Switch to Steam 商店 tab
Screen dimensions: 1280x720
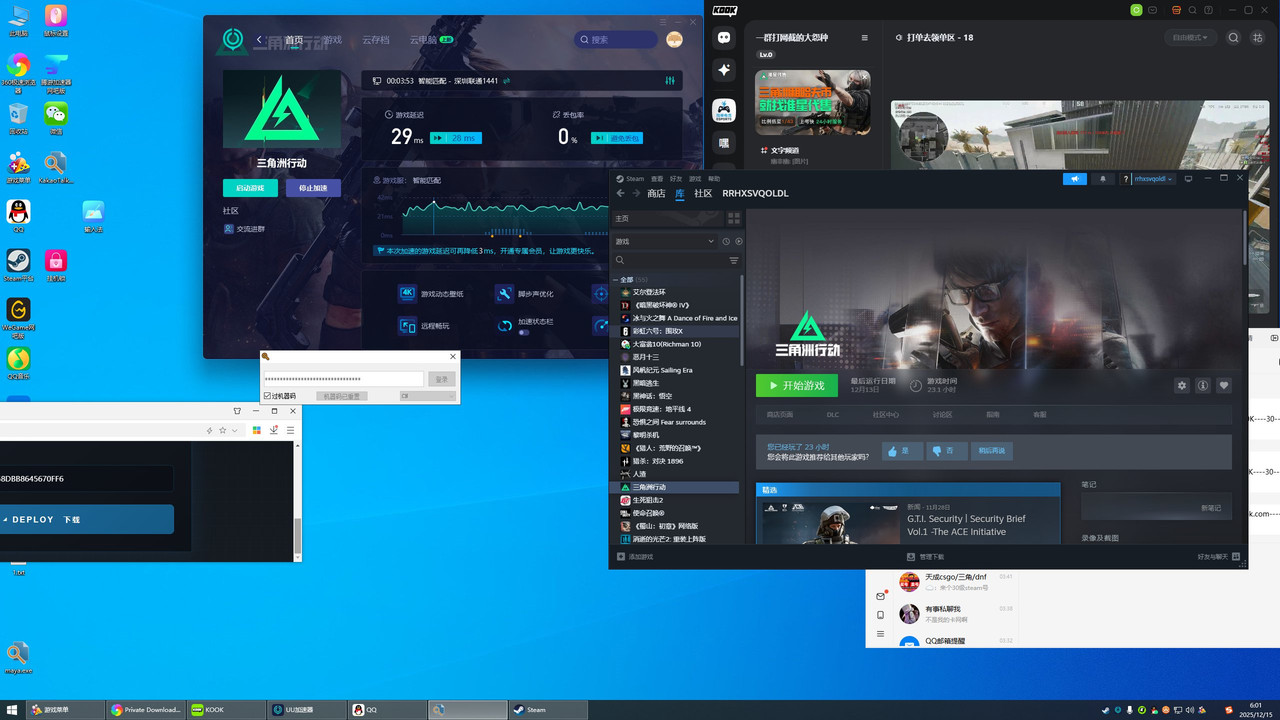point(656,193)
